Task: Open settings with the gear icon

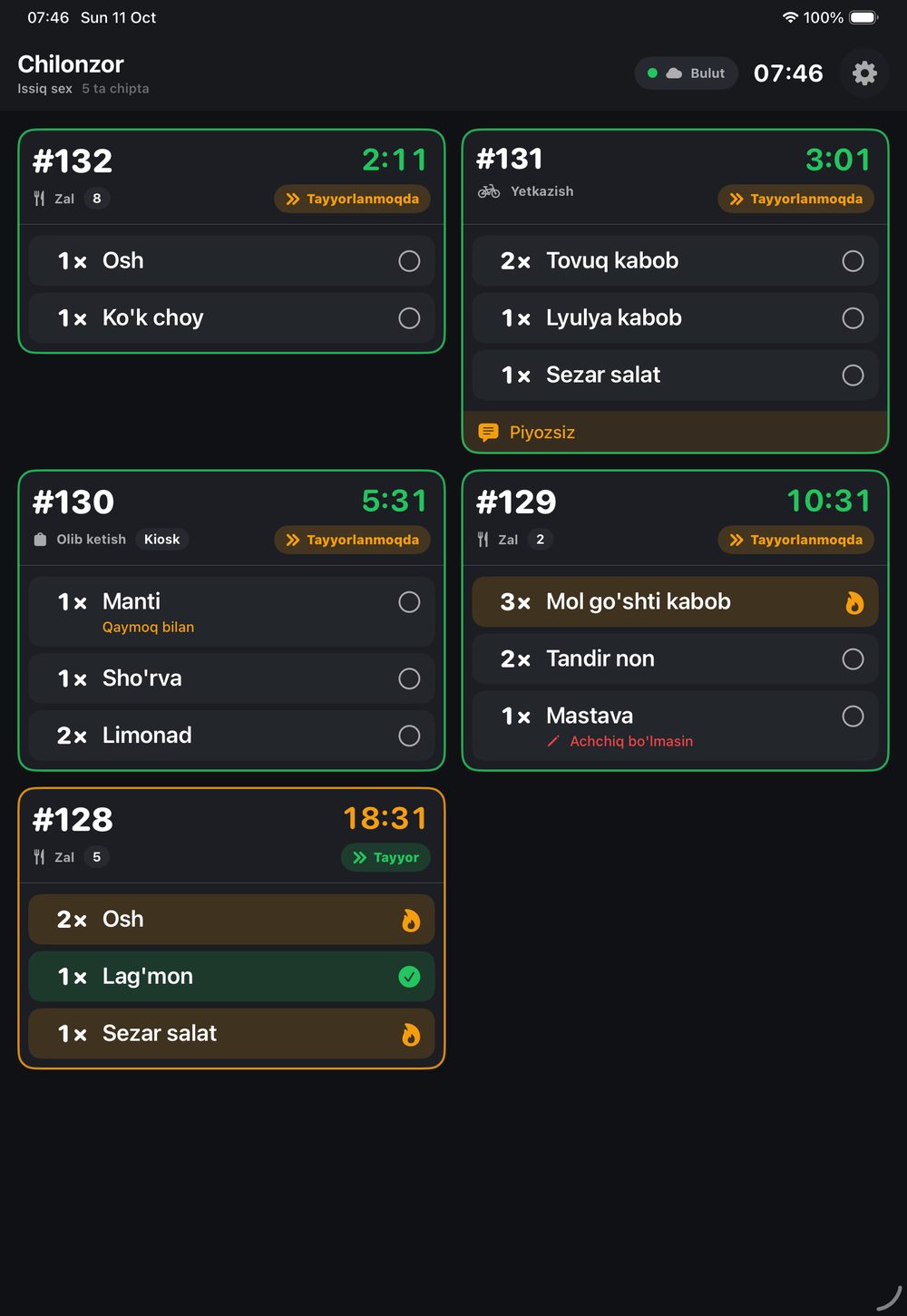Action: click(x=864, y=73)
